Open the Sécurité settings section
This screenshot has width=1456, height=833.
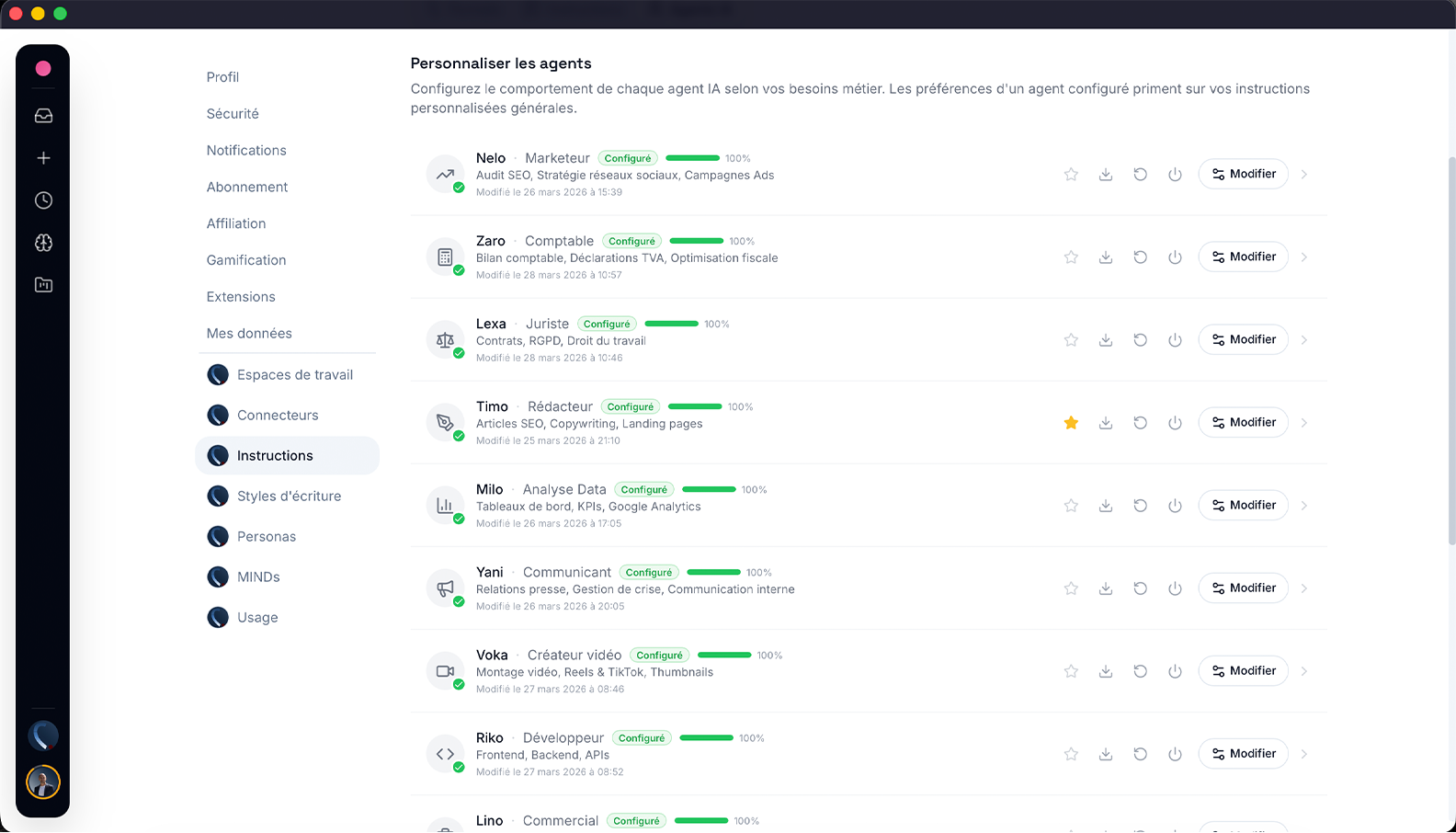tap(233, 114)
